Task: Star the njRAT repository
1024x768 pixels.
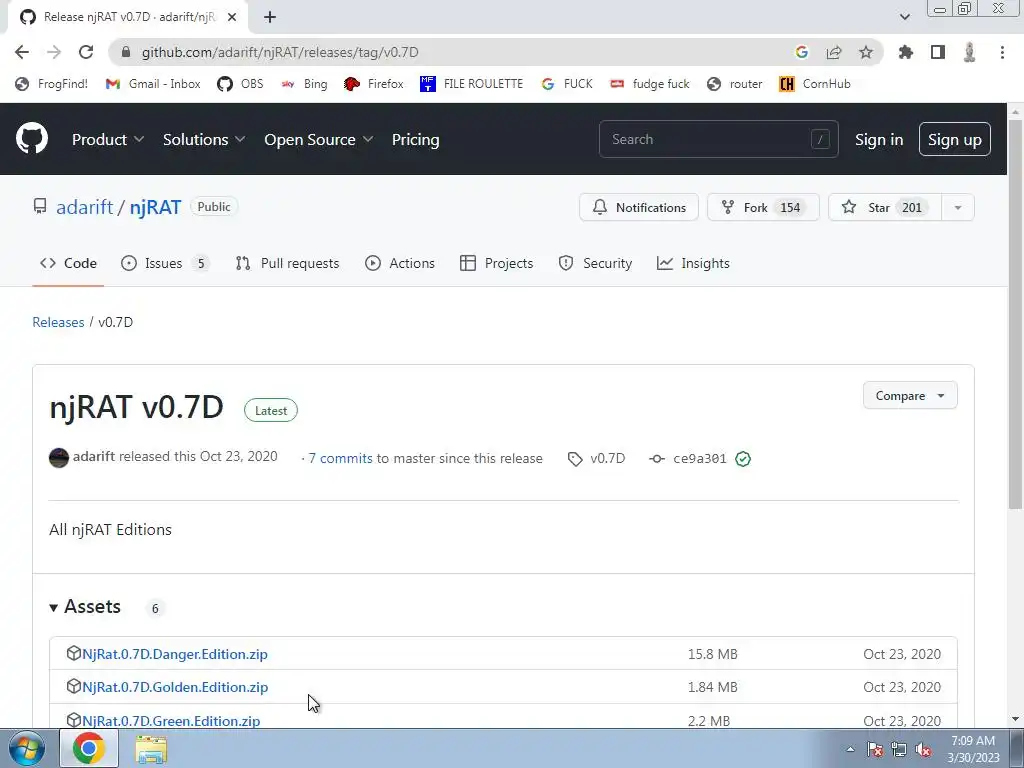Action: click(885, 208)
